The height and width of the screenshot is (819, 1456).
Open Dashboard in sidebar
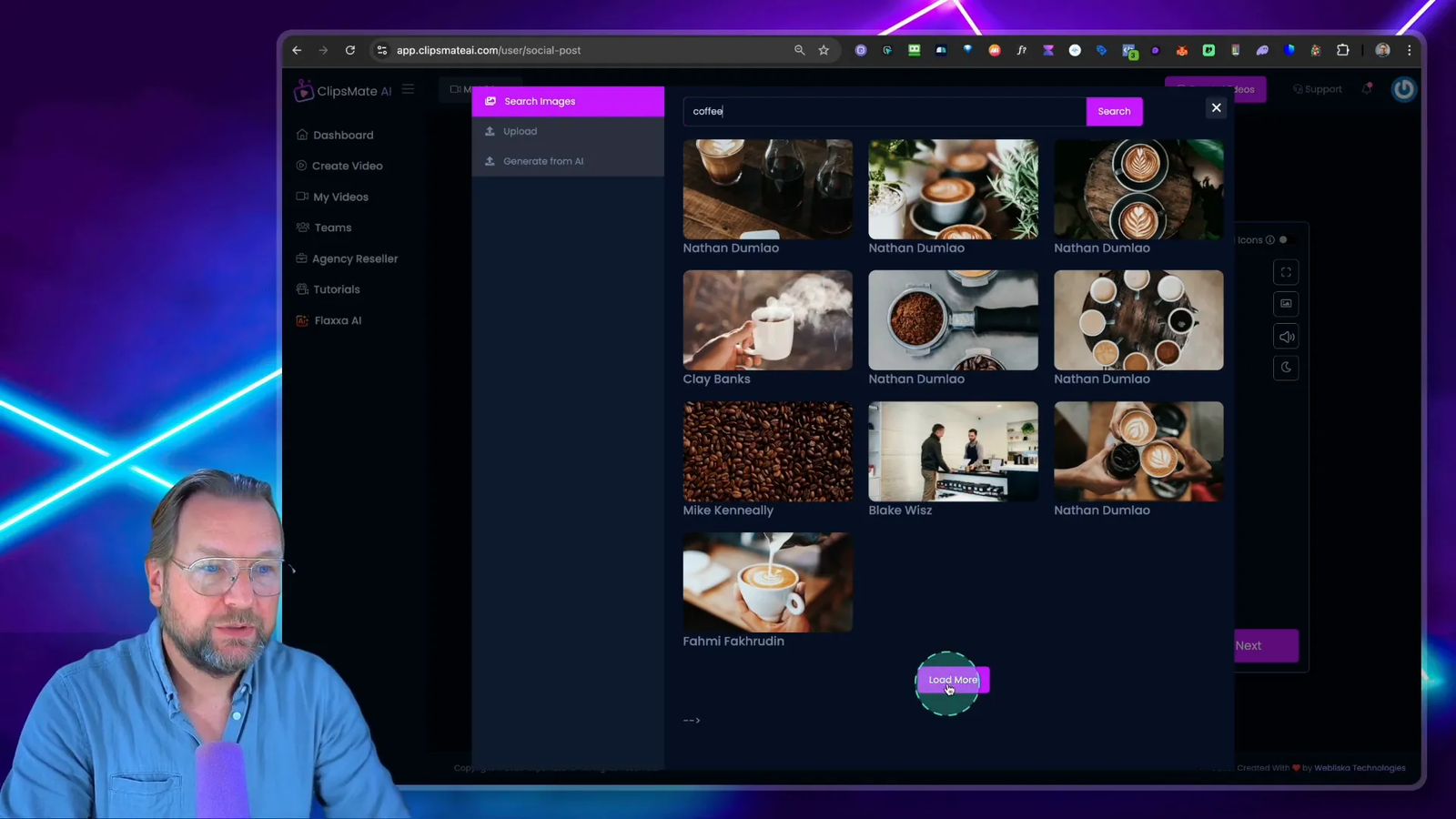[343, 135]
